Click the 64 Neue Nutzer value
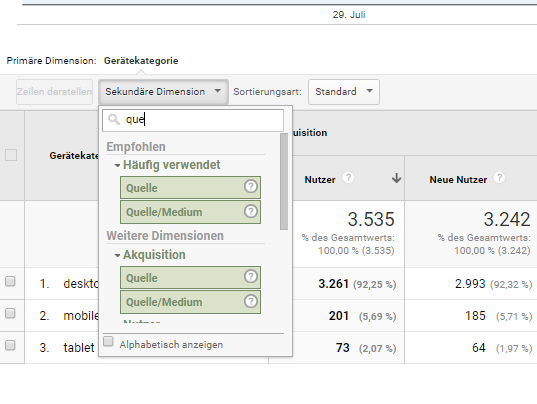The image size is (537, 404). [x=479, y=348]
